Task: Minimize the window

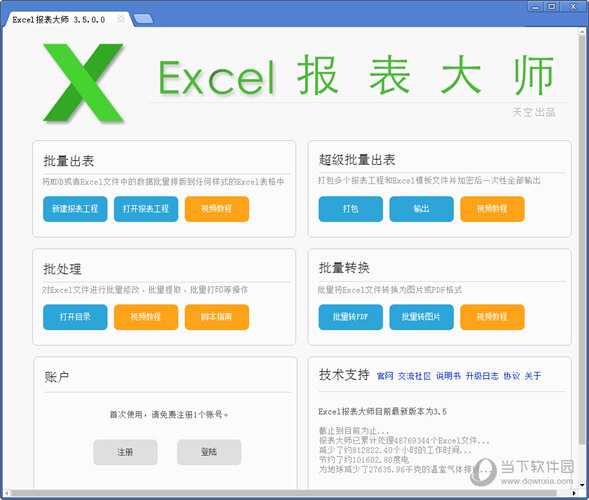Action: tap(536, 7)
